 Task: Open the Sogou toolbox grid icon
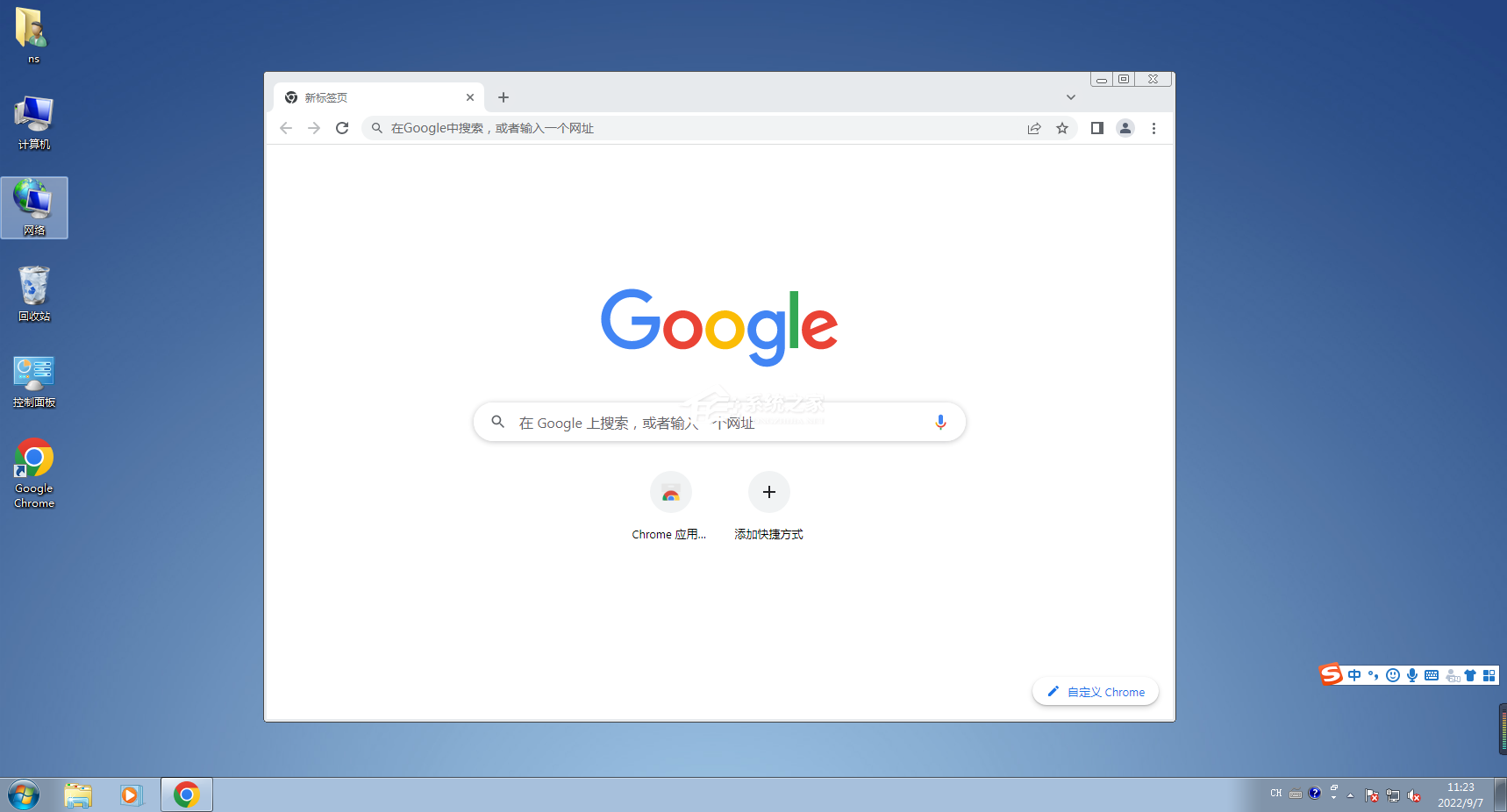click(x=1489, y=675)
